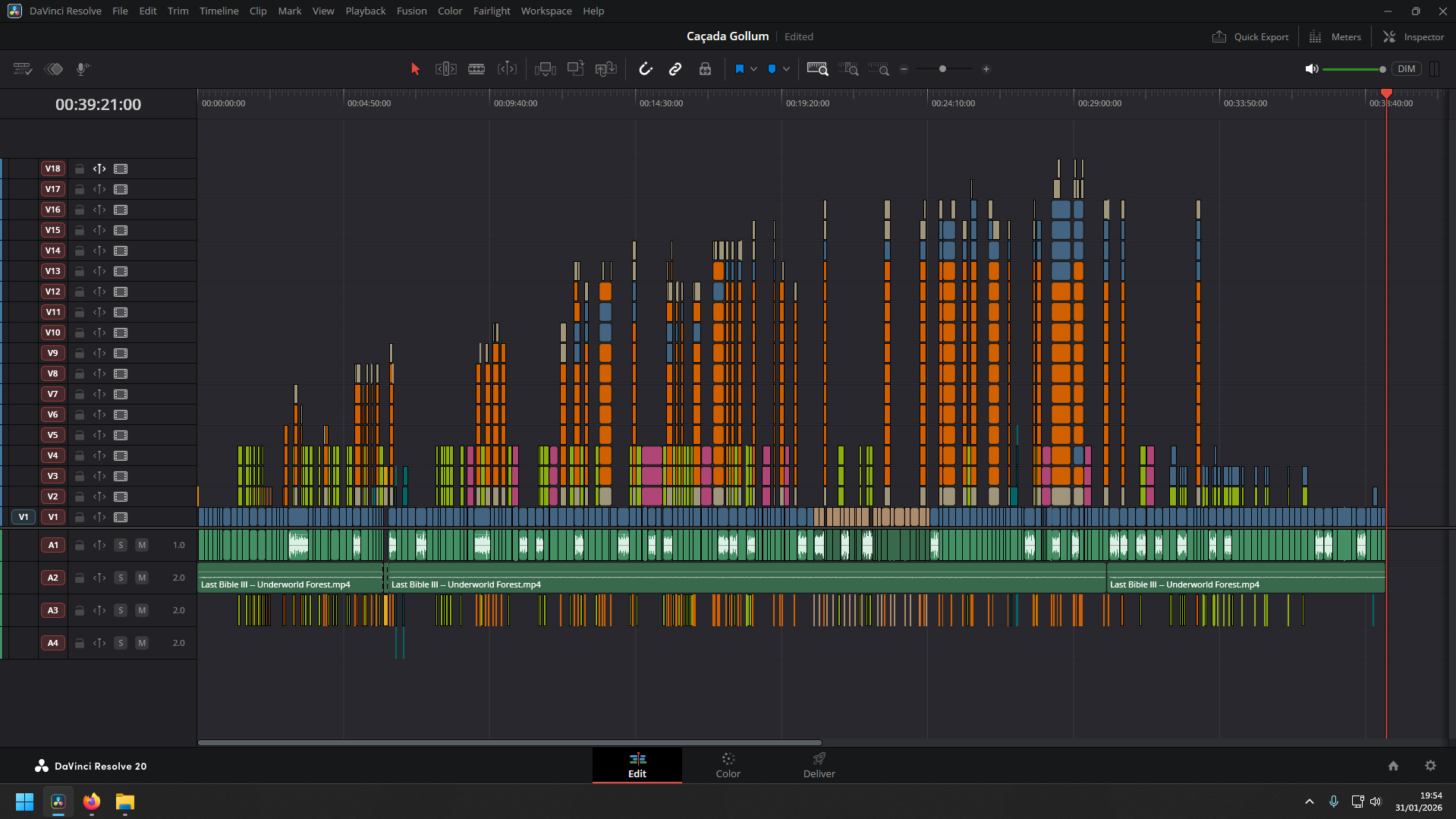Open the timeline view options menu
Viewport: 1456px width, 819px height.
click(23, 69)
